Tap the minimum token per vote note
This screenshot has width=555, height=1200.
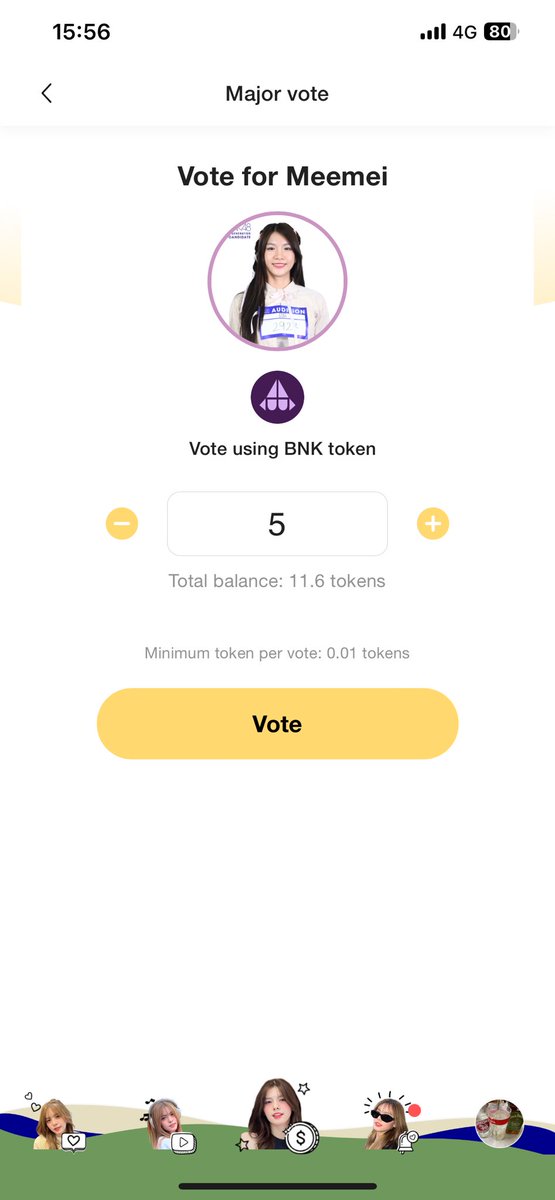[277, 653]
